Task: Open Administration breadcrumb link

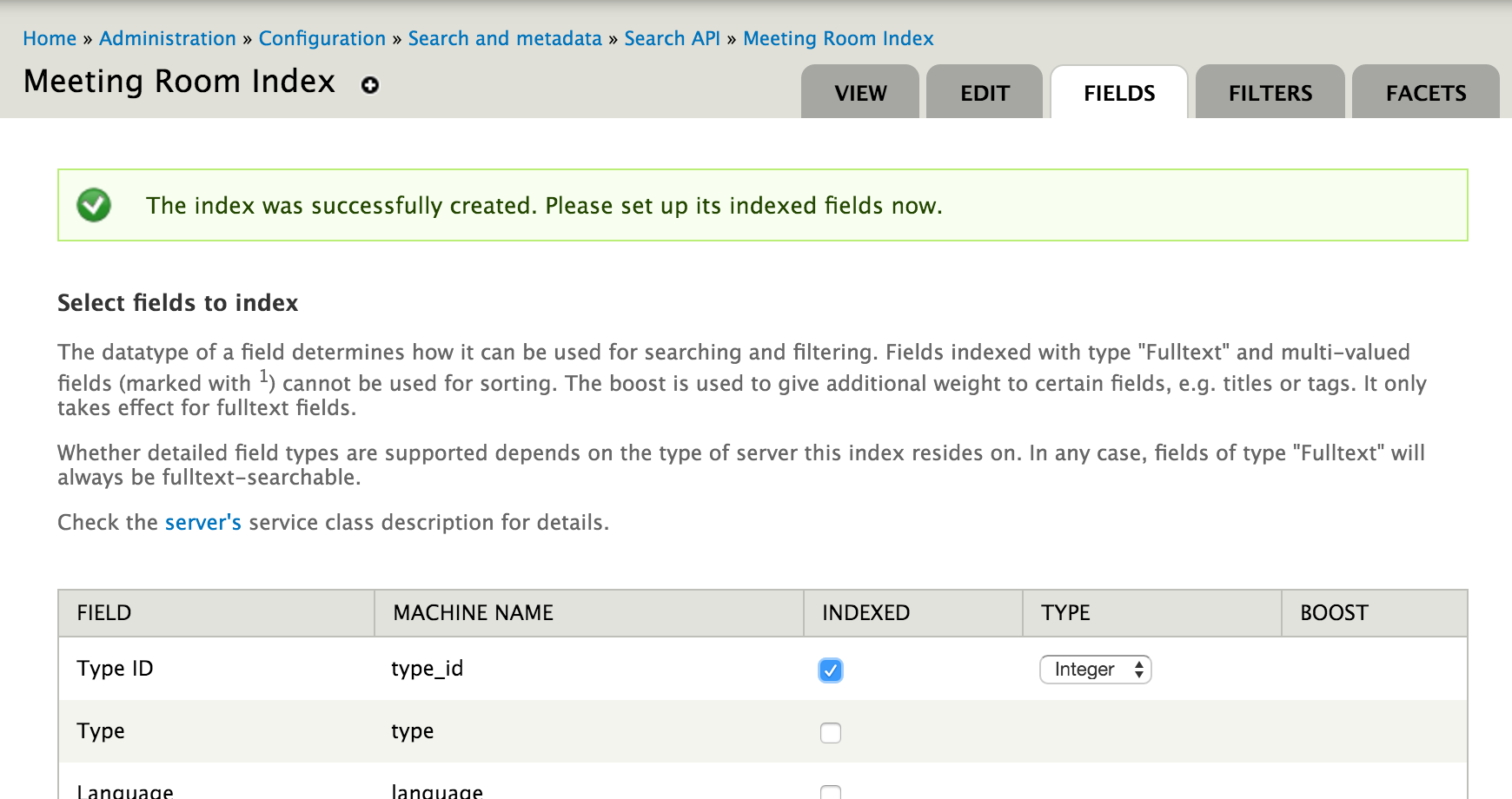Action: tap(168, 38)
